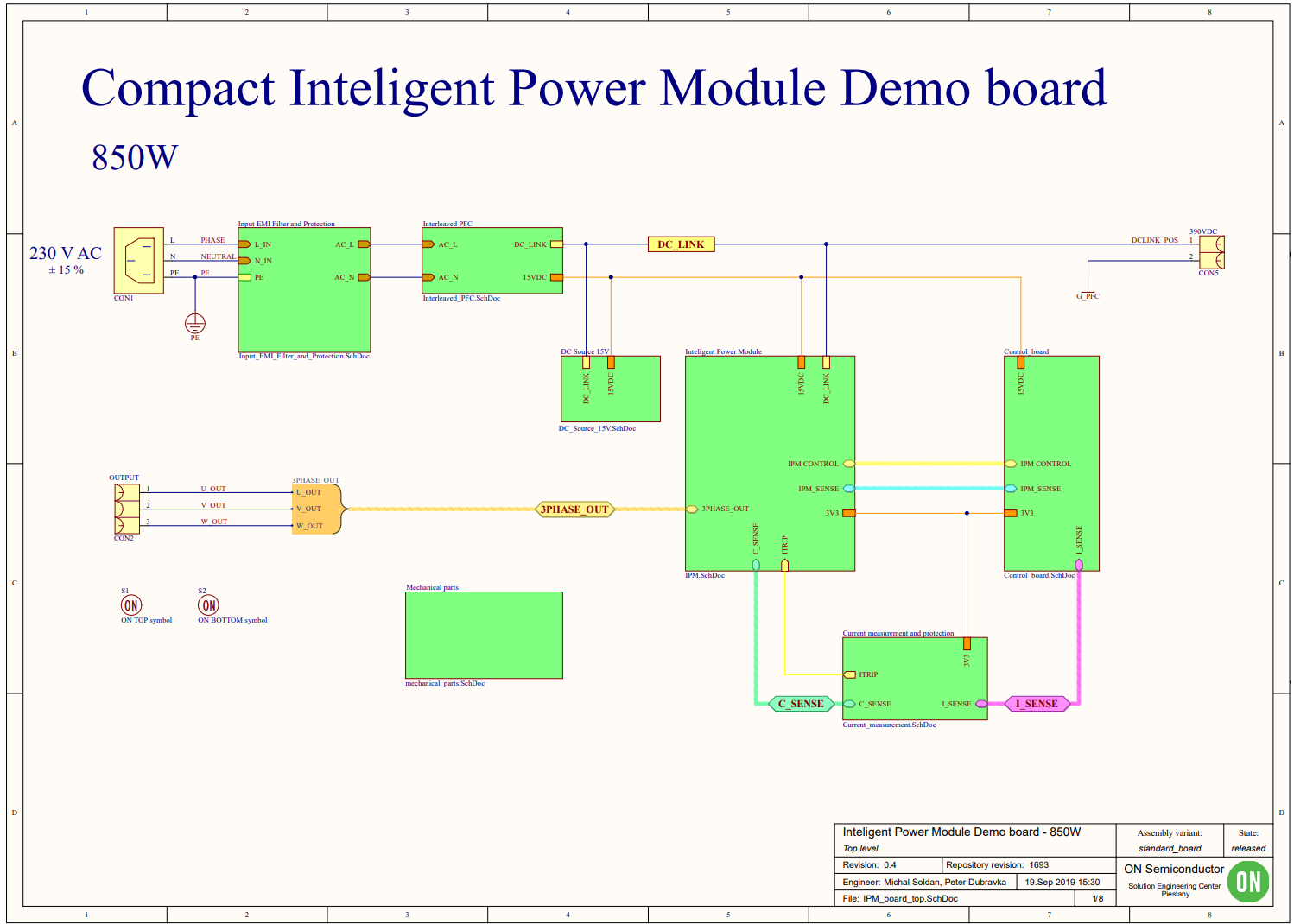
Task: Click the IPM CONTROL port on Control board
Action: [1011, 464]
